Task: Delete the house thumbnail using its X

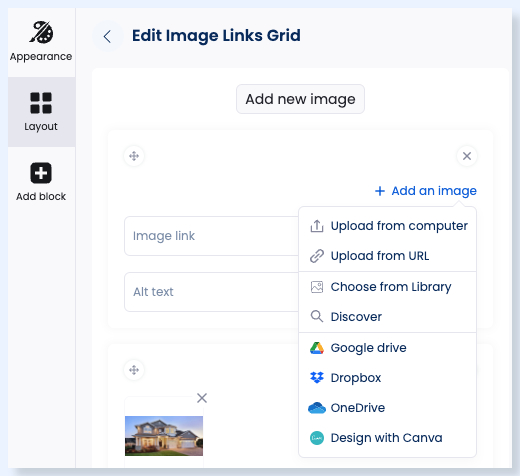Action: point(202,398)
